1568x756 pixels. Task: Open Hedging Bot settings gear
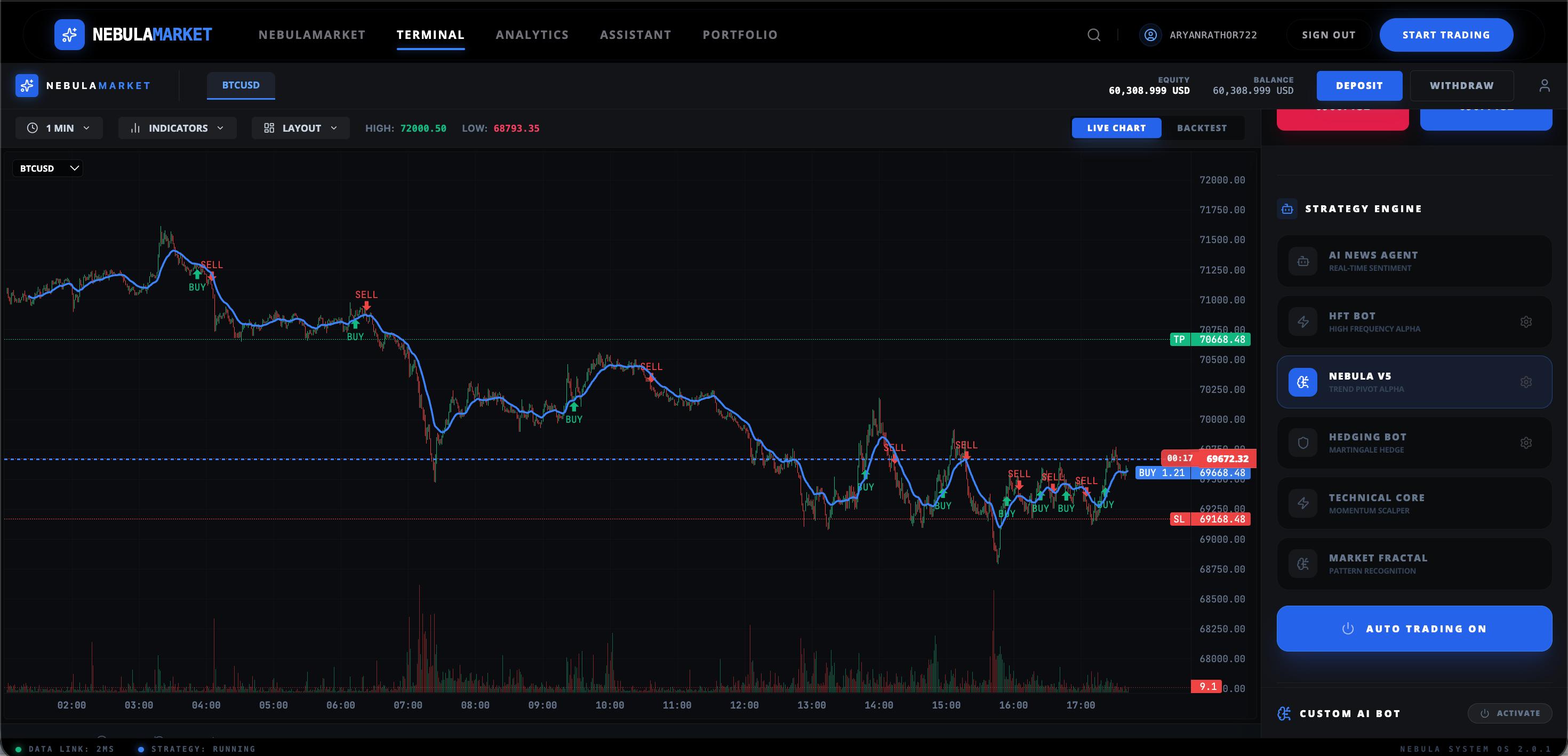1525,443
